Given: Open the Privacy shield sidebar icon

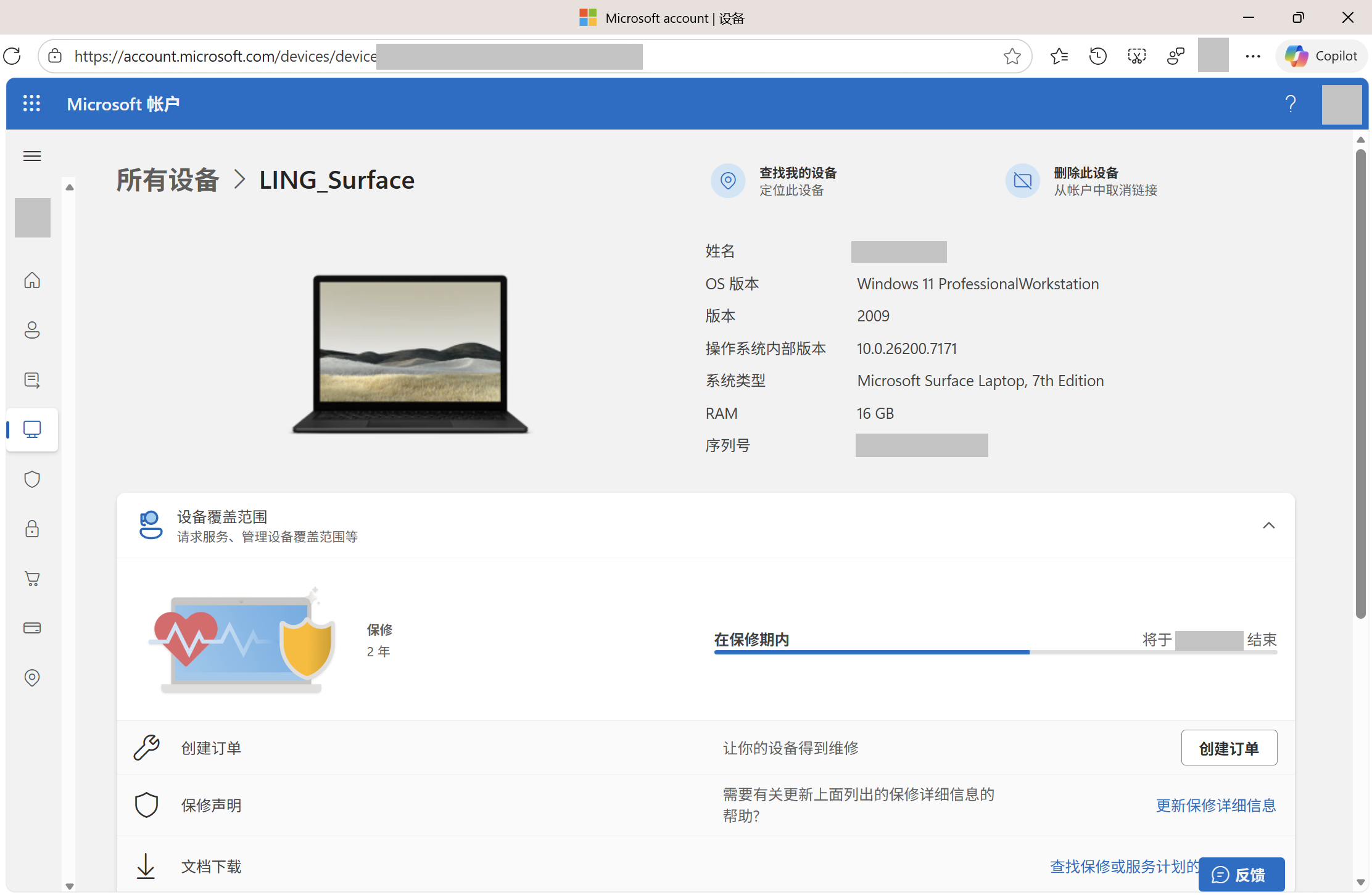Looking at the screenshot, I should click(x=32, y=479).
